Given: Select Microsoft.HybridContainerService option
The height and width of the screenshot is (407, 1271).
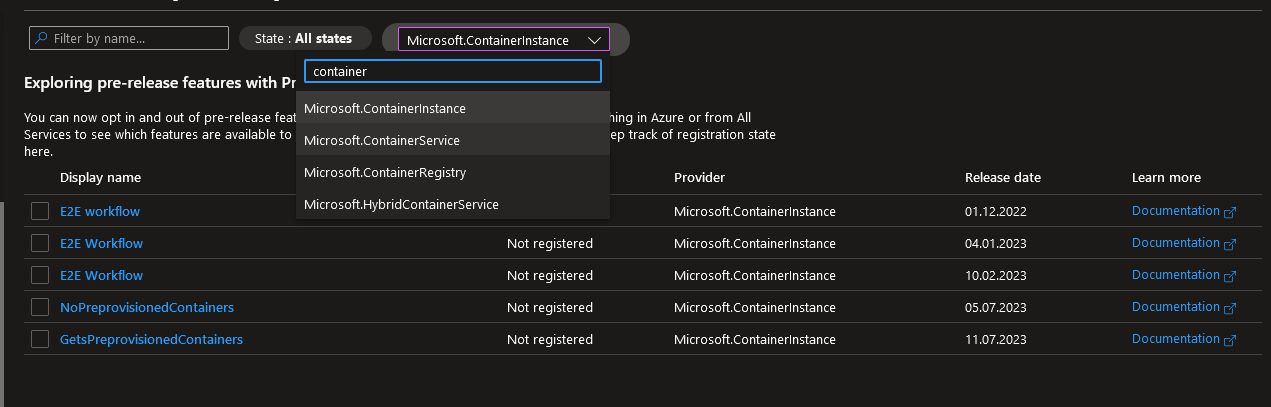Looking at the screenshot, I should tap(452, 204).
